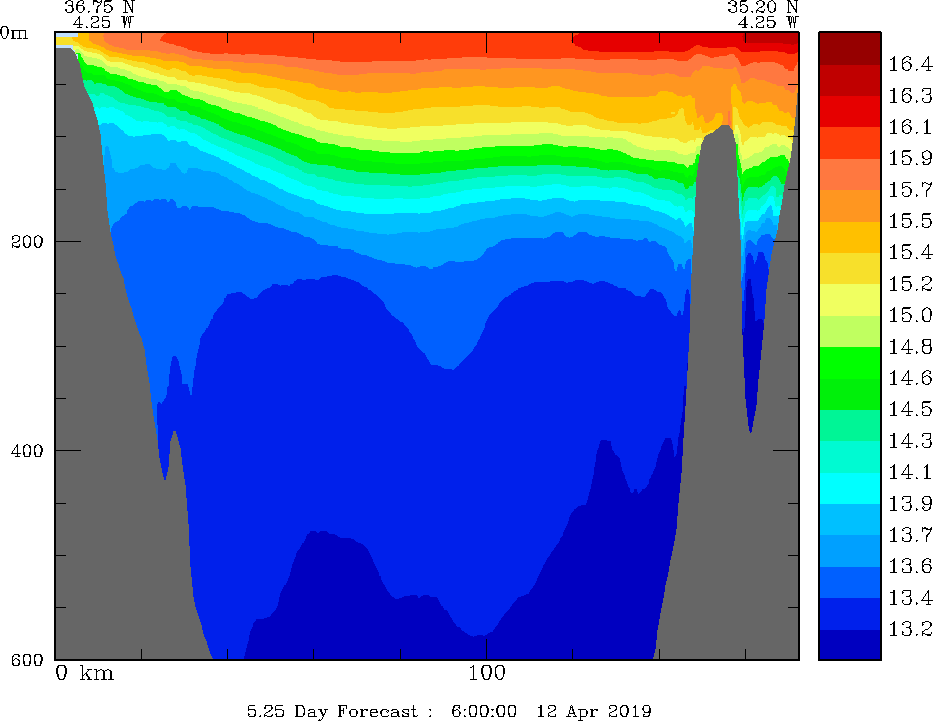Click the 16.4 label on the color scale

[x=910, y=64]
